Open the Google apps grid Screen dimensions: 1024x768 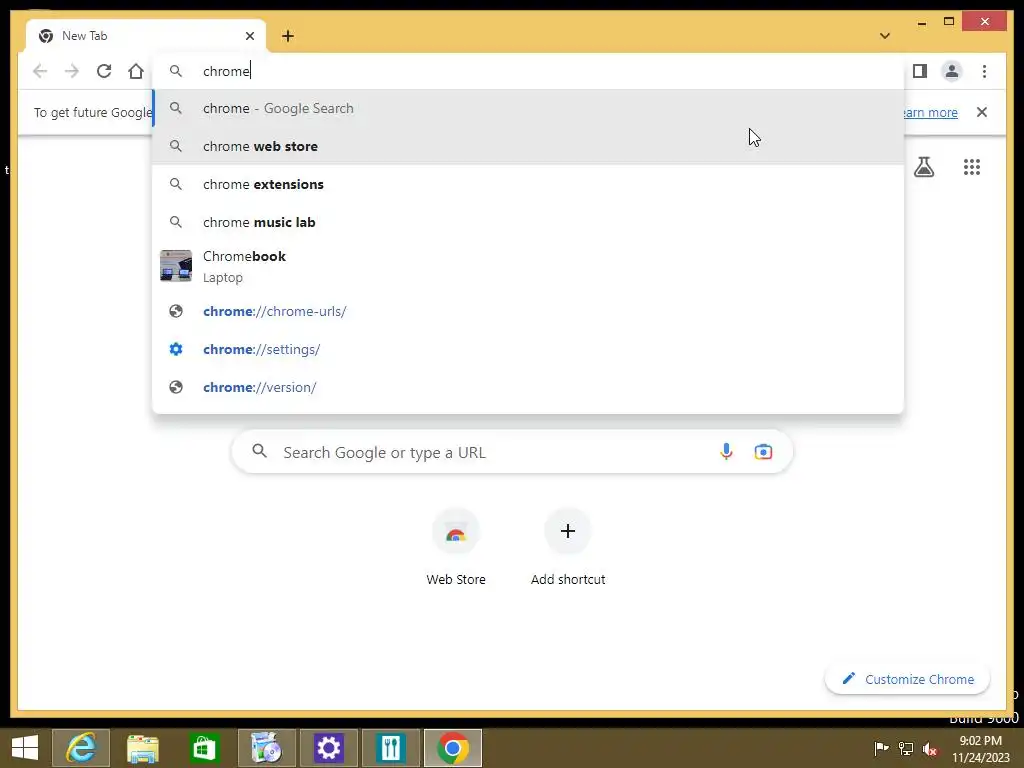pos(972,167)
